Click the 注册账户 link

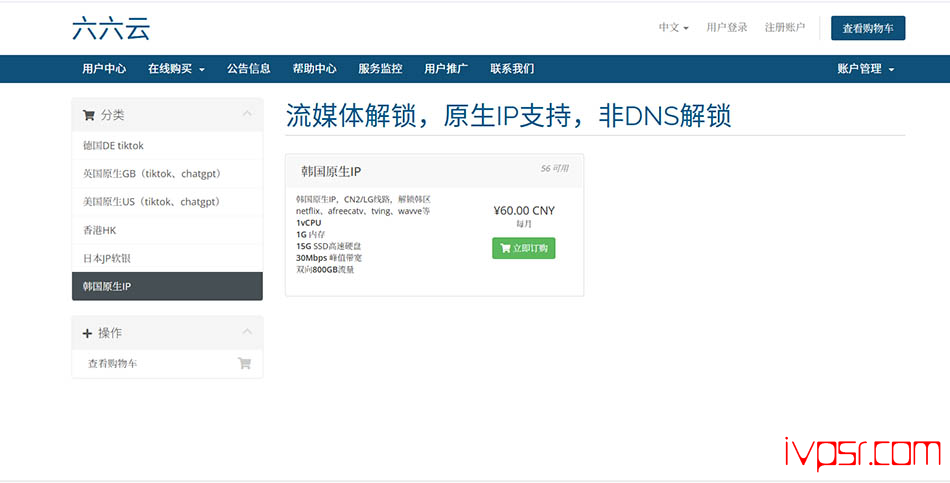point(784,28)
